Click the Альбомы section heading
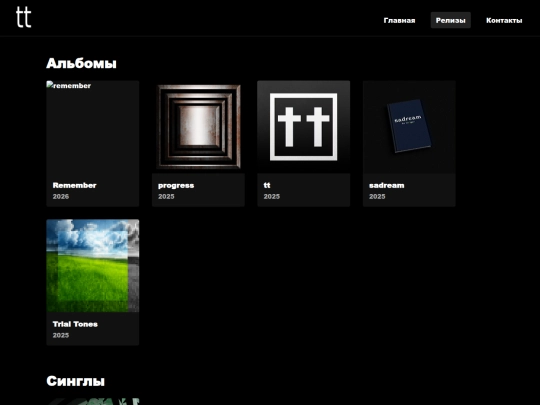The height and width of the screenshot is (405, 540). pos(81,63)
